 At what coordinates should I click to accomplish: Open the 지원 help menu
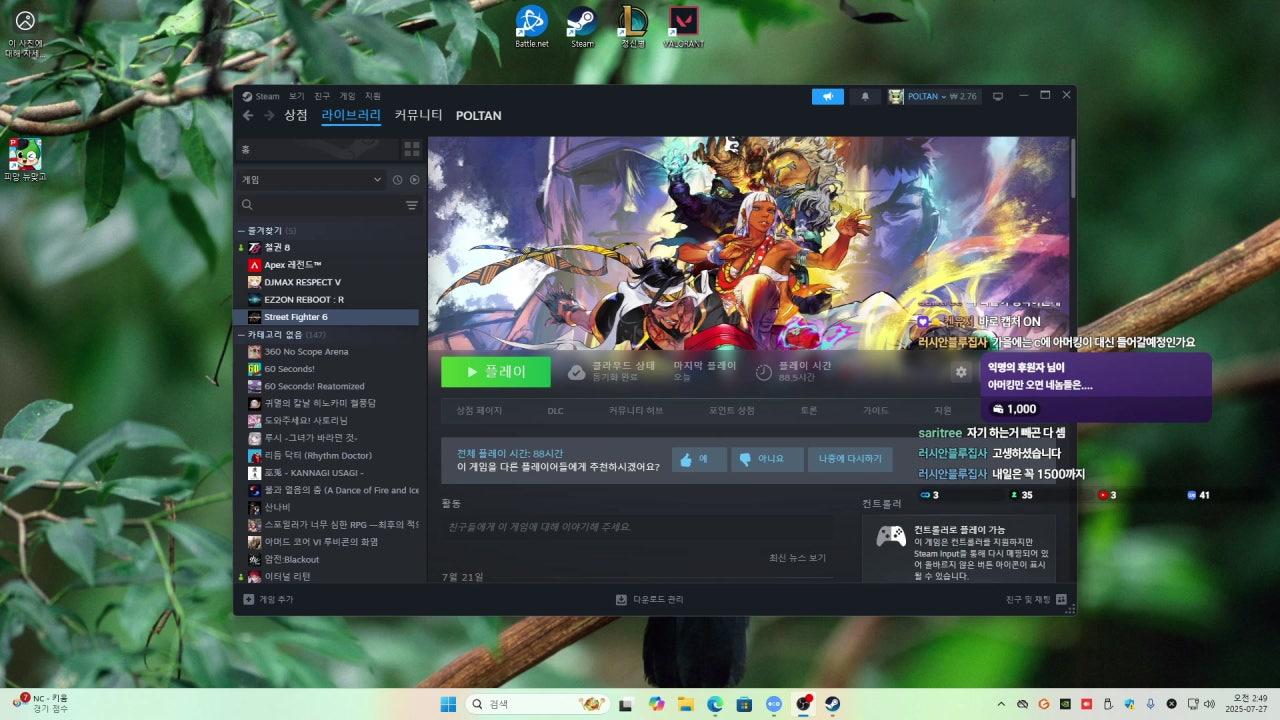(x=373, y=96)
